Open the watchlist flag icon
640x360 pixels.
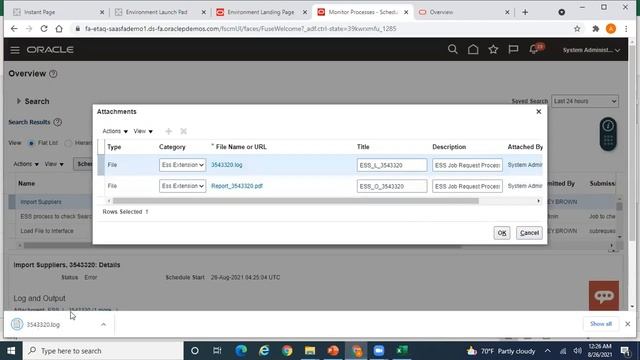click(x=513, y=49)
